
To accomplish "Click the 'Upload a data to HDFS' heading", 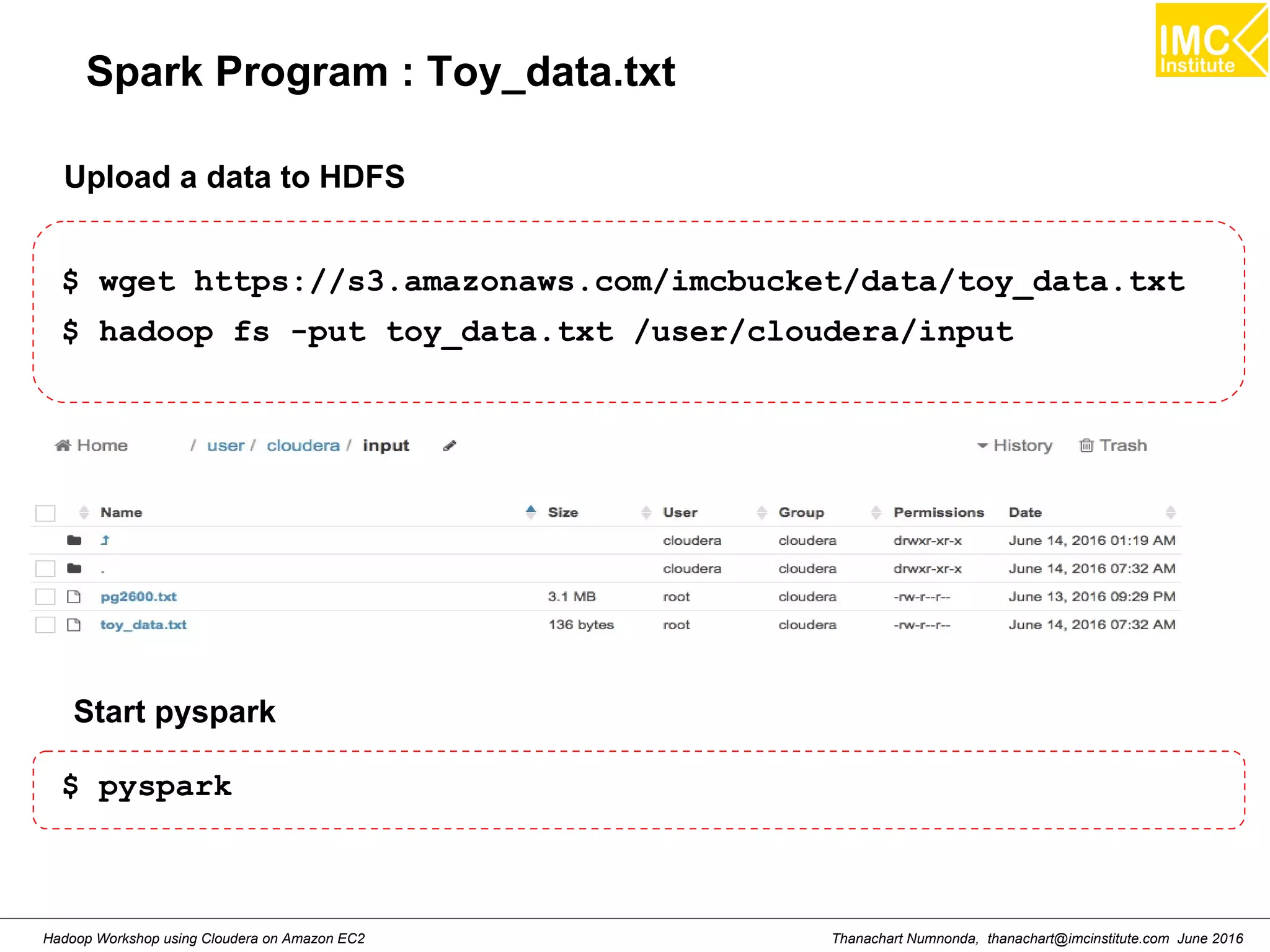I will (234, 177).
